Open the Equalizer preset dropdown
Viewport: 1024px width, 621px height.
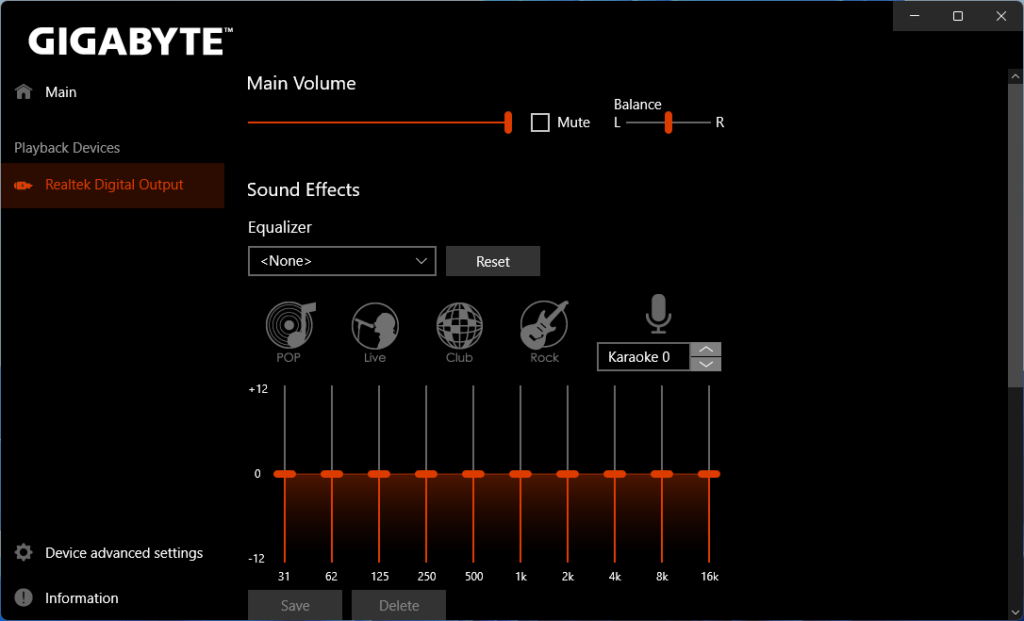341,261
